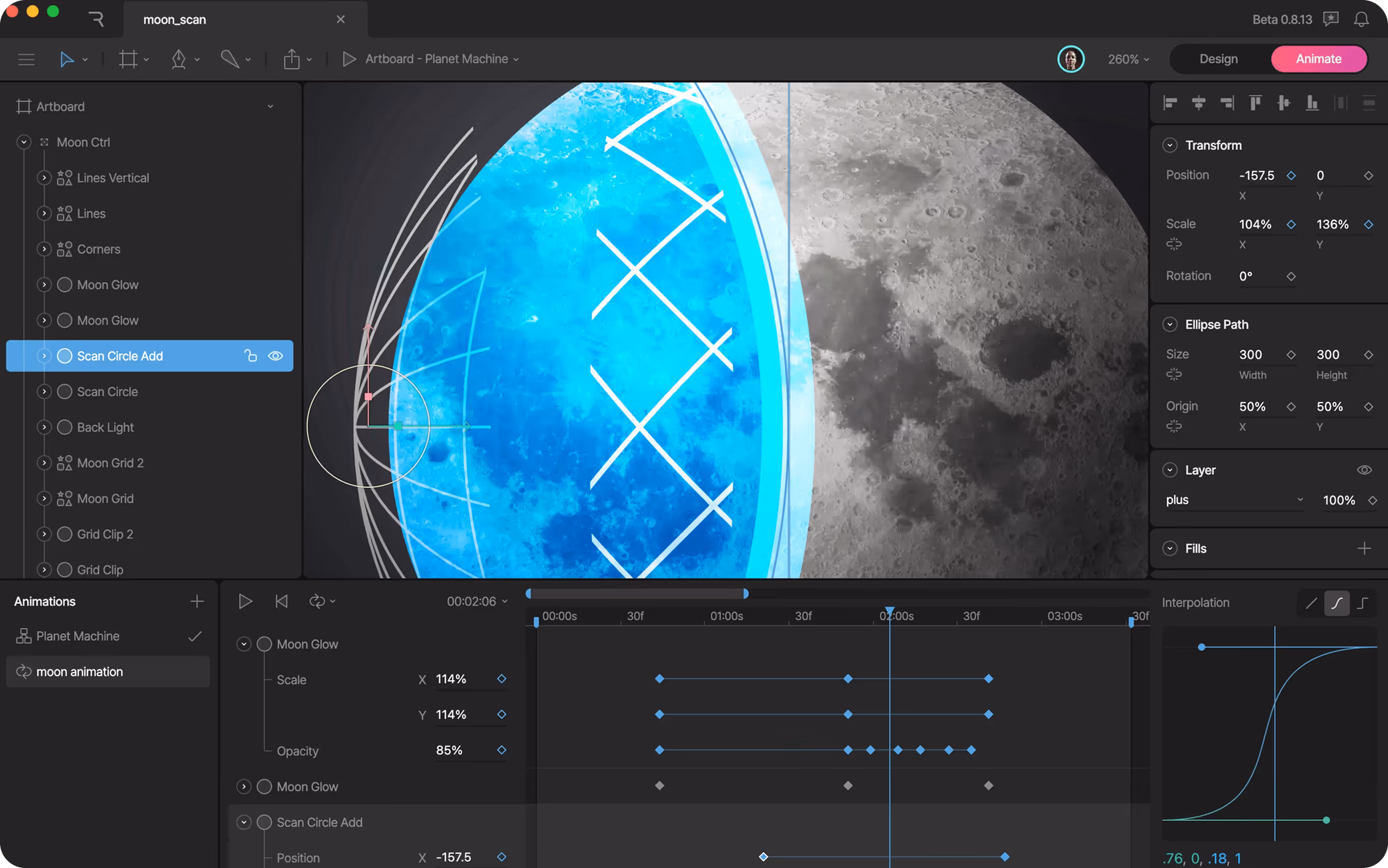This screenshot has width=1388, height=868.
Task: Click the Artboard frame tool icon
Action: [x=128, y=59]
